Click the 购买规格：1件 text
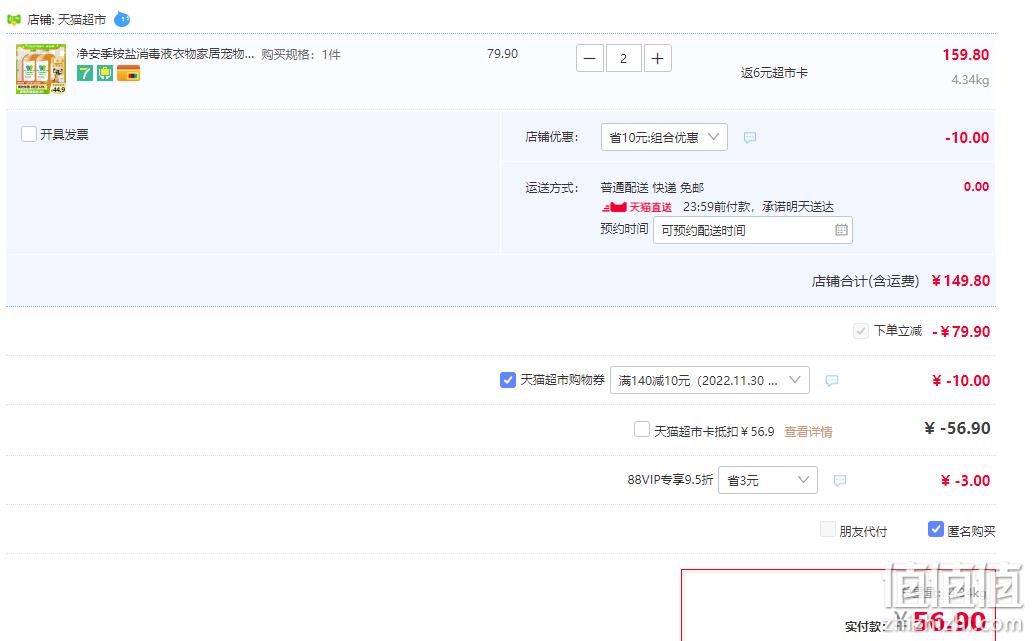 point(301,55)
